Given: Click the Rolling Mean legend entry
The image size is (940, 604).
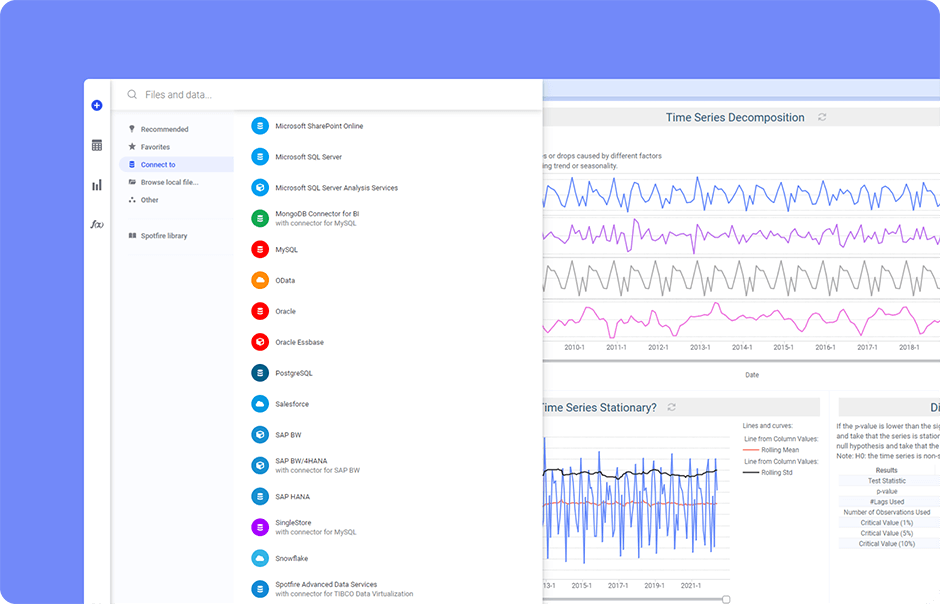Looking at the screenshot, I should 771,450.
